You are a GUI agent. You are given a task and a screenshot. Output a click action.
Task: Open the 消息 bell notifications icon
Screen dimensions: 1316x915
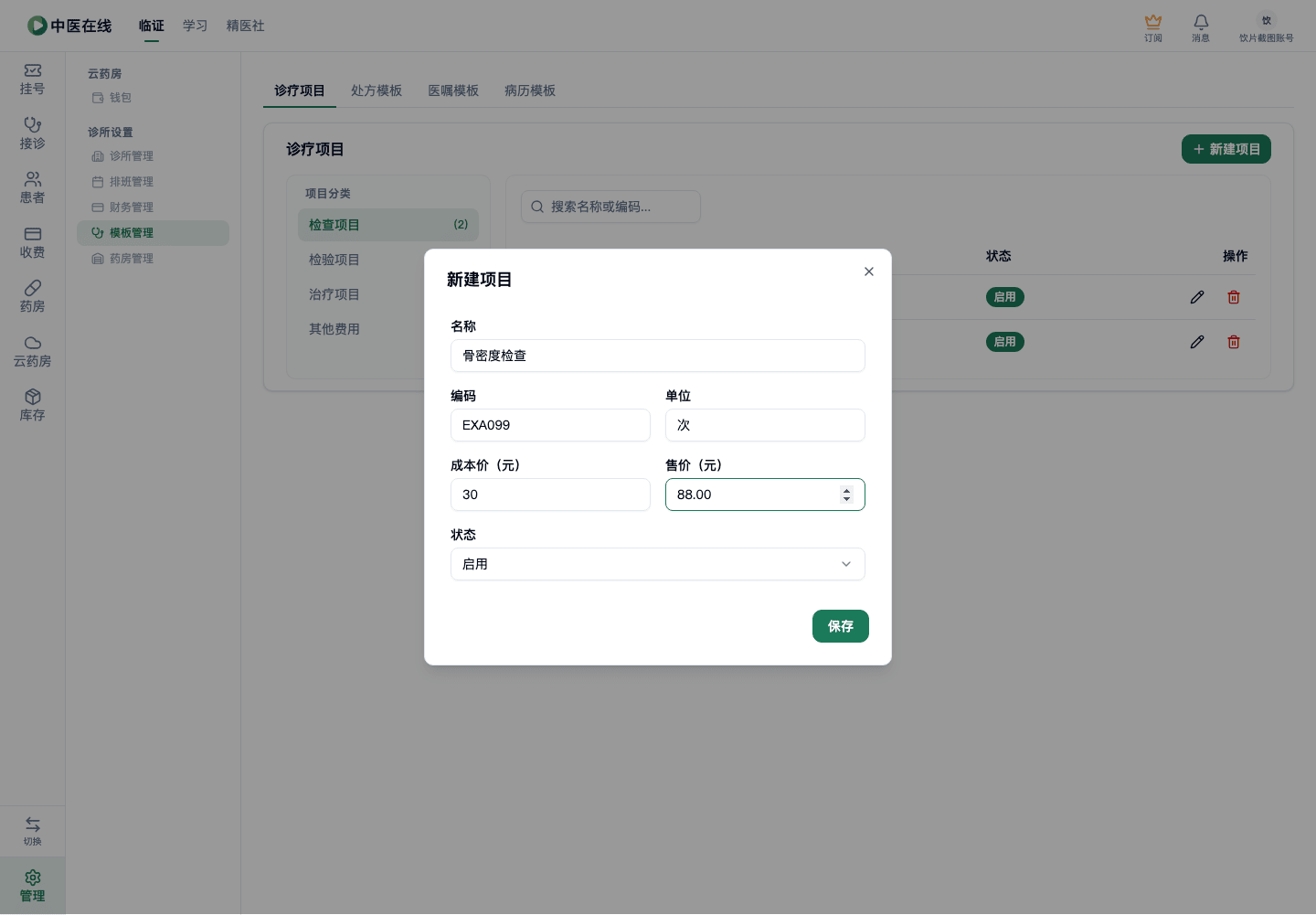point(1201,27)
